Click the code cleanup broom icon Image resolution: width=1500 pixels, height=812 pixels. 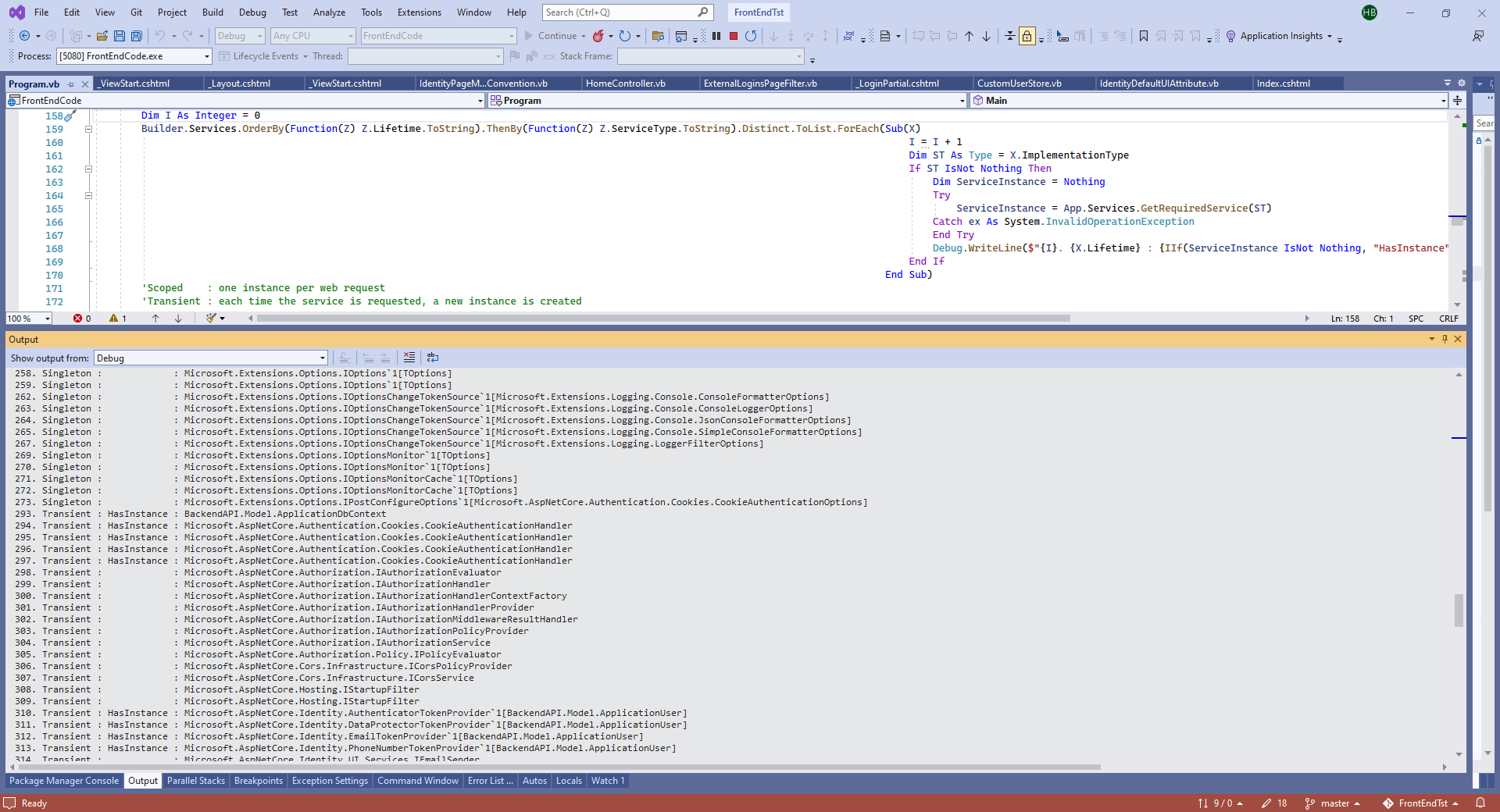pyautogui.click(x=211, y=319)
